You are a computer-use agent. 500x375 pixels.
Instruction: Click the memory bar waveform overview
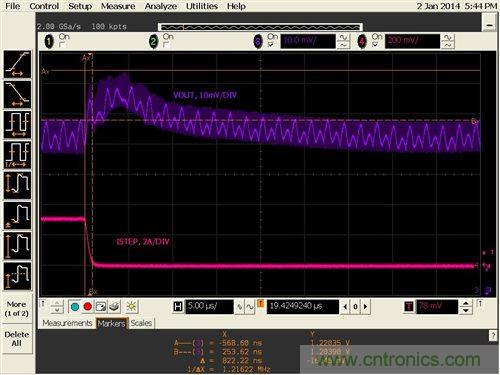point(260,27)
